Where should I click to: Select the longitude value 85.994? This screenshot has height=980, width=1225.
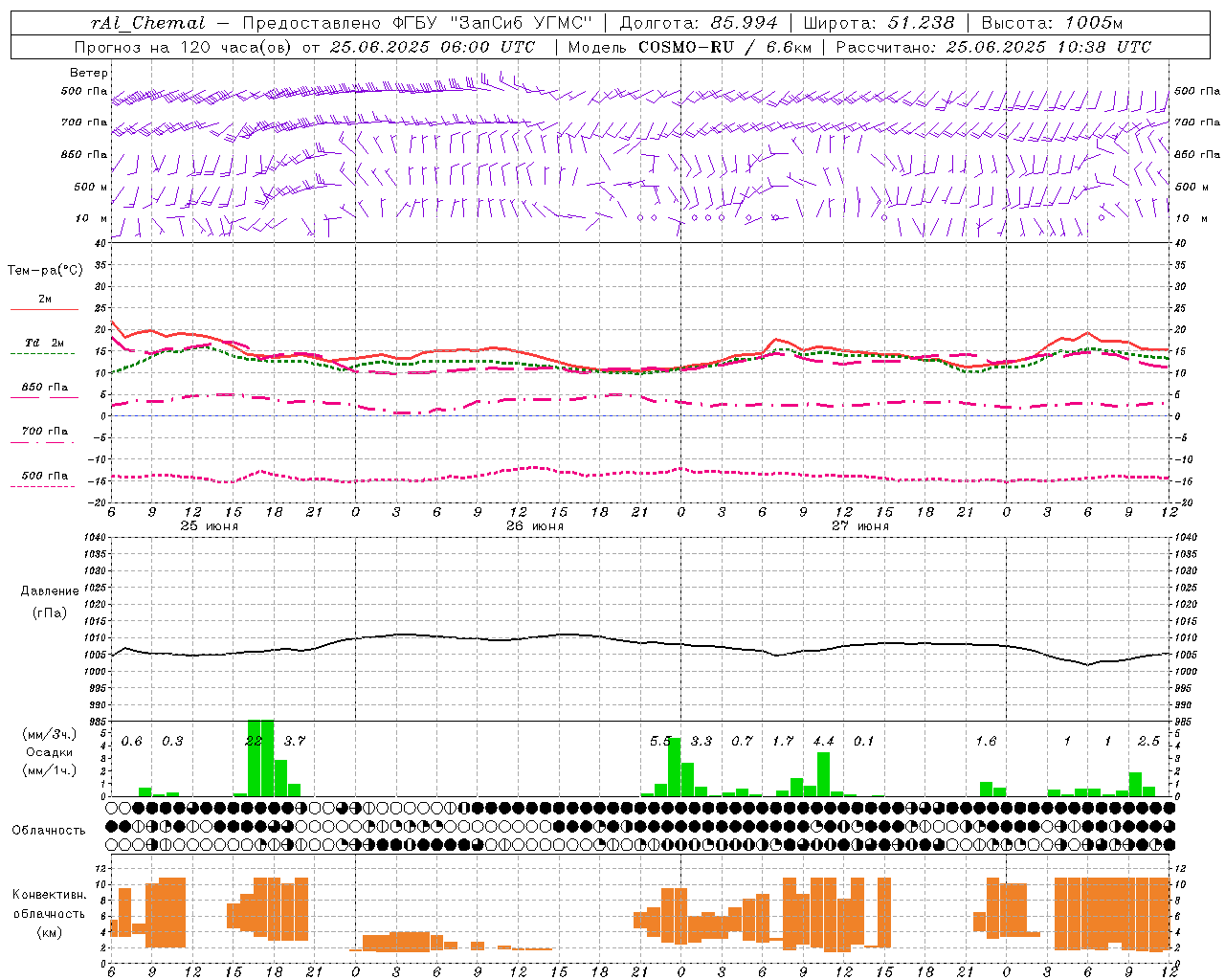pyautogui.click(x=744, y=23)
